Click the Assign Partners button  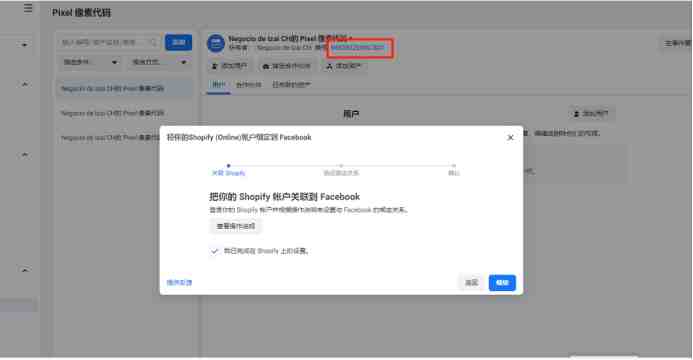286,66
